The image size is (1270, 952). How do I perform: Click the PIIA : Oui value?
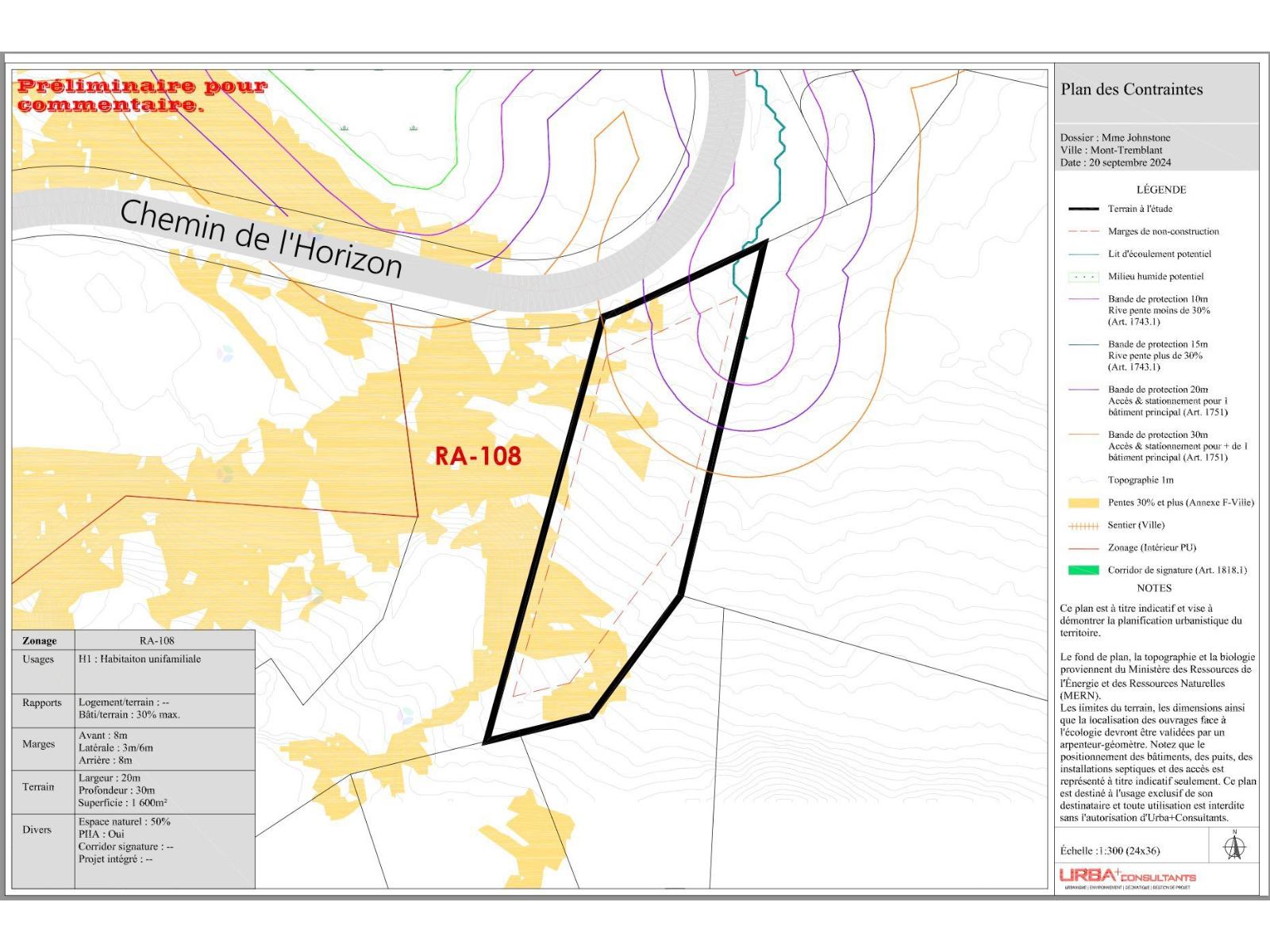click(102, 835)
